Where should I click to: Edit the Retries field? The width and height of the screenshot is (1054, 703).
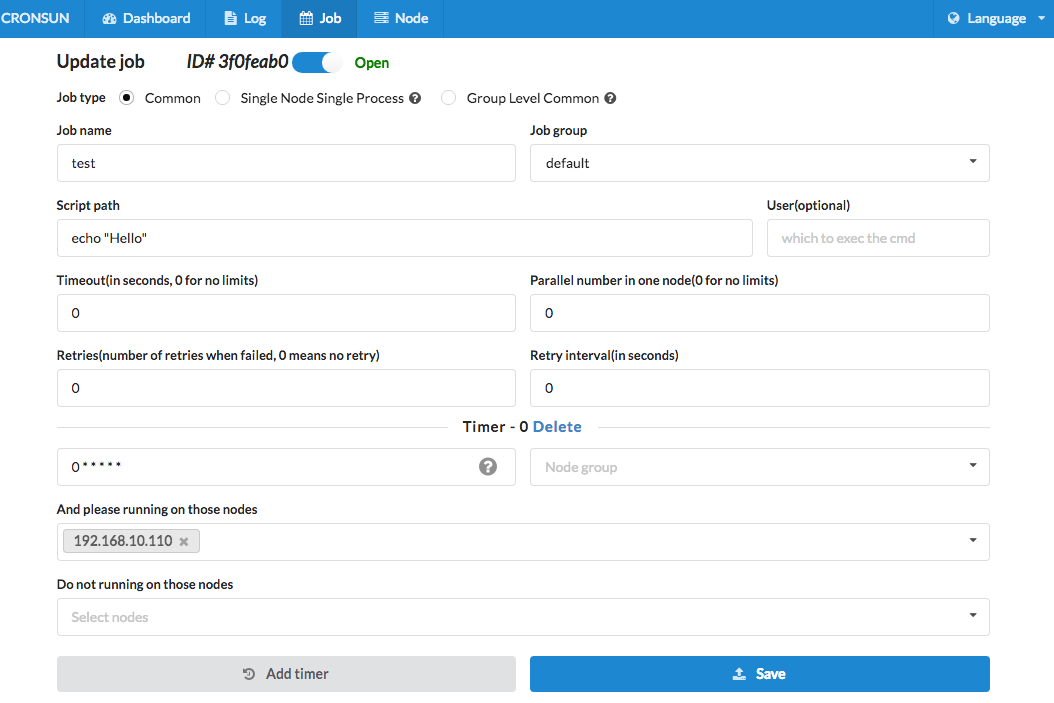coord(286,388)
